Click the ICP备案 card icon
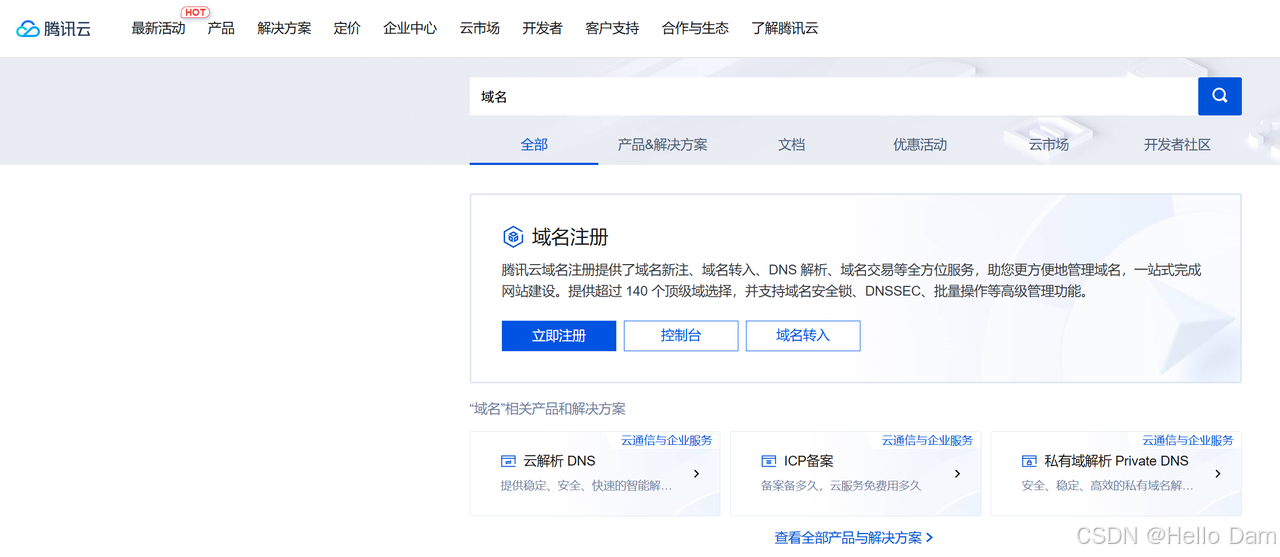 (769, 461)
